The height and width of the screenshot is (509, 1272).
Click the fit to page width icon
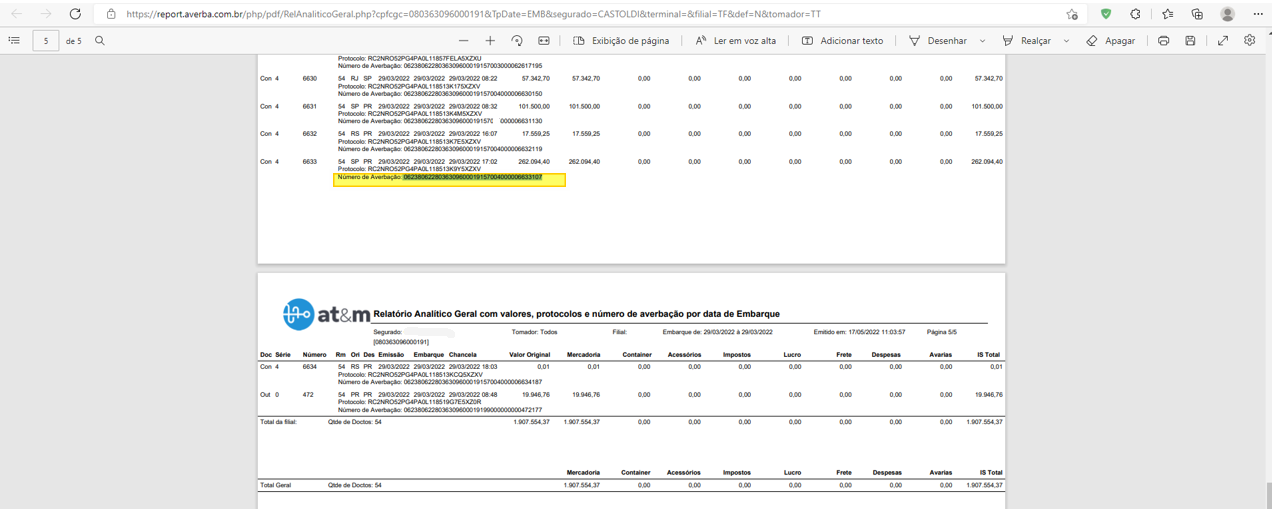point(544,41)
